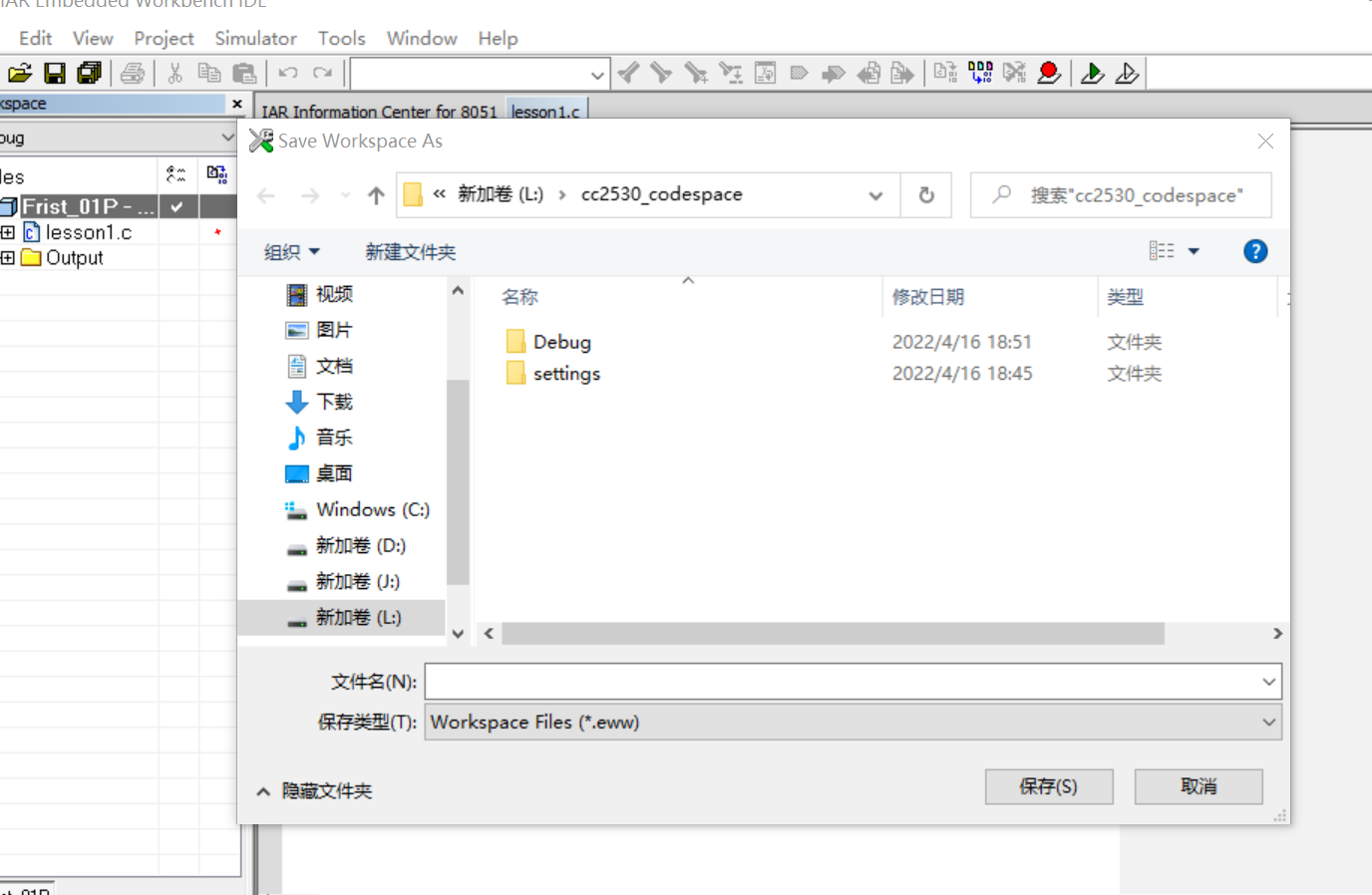
Task: Select 桌面 in the navigation pane
Action: click(334, 473)
